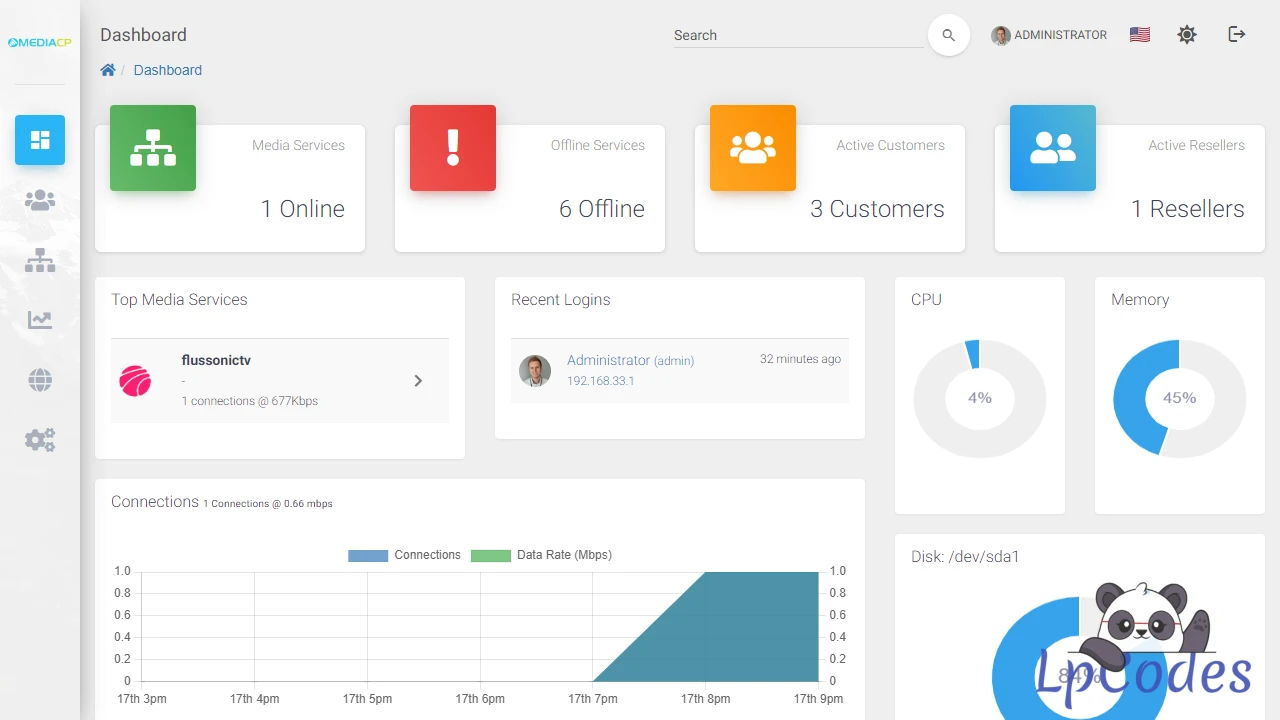The width and height of the screenshot is (1280, 720).
Task: Toggle Data Rate (Mbps) legend series
Action: tap(541, 555)
